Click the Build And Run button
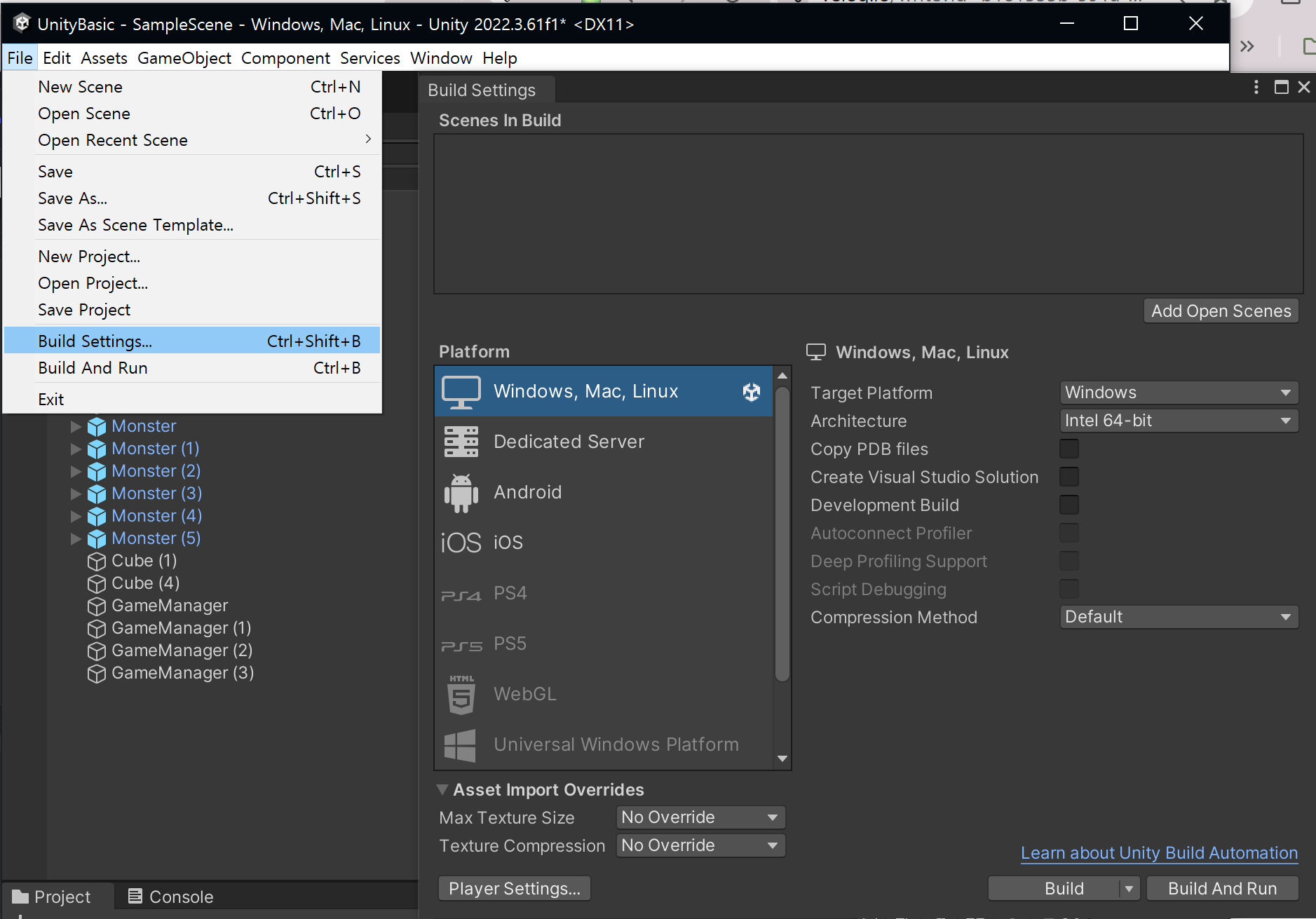This screenshot has height=919, width=1316. [1222, 889]
